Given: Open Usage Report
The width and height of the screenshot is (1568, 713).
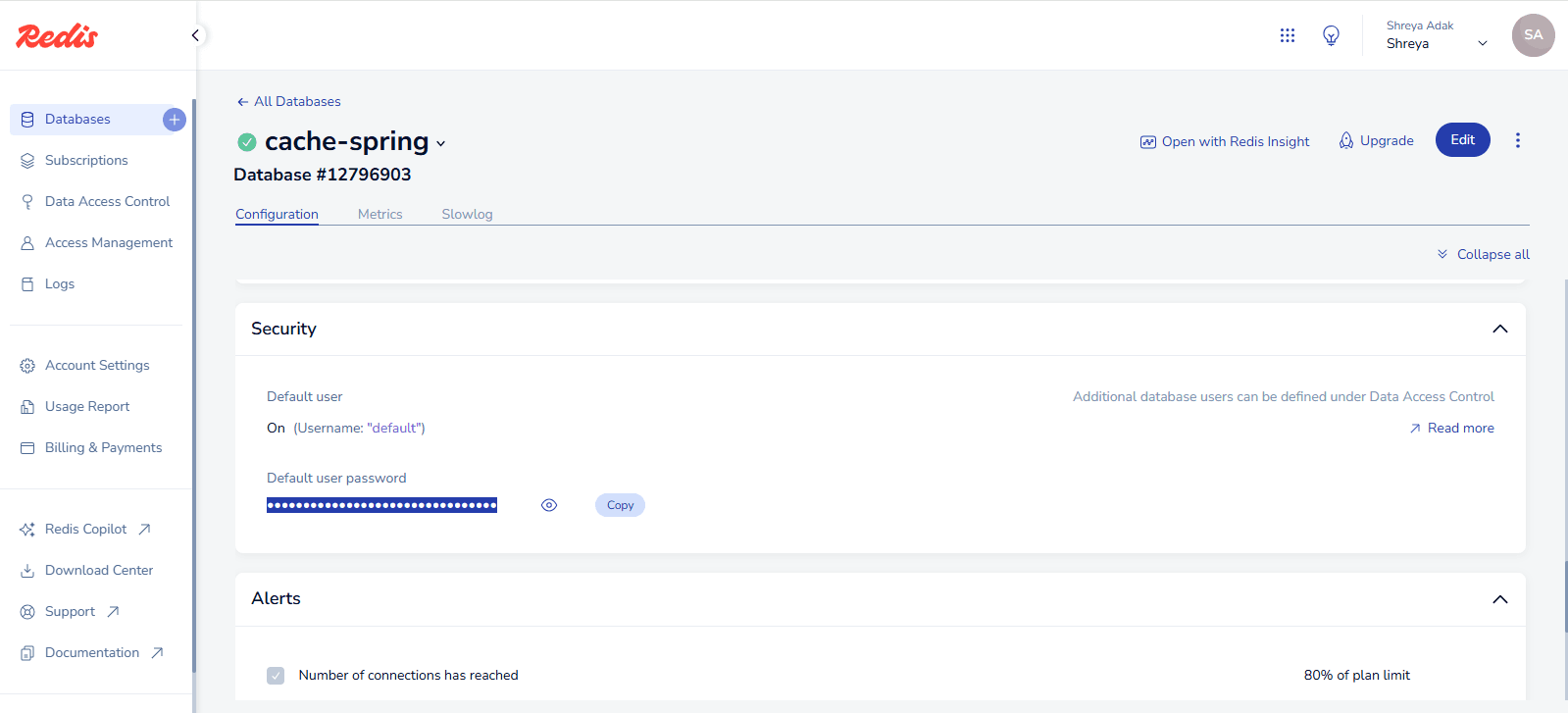Looking at the screenshot, I should [x=86, y=407].
